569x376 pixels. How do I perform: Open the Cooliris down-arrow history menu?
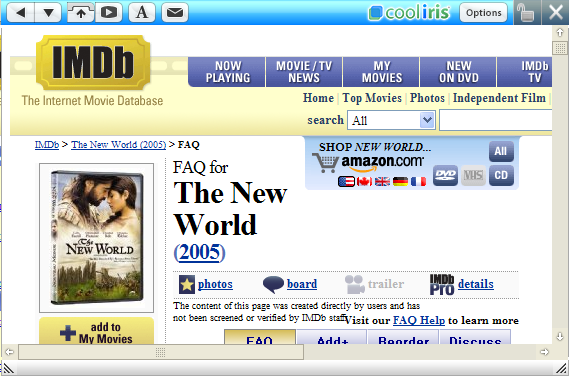tap(49, 13)
